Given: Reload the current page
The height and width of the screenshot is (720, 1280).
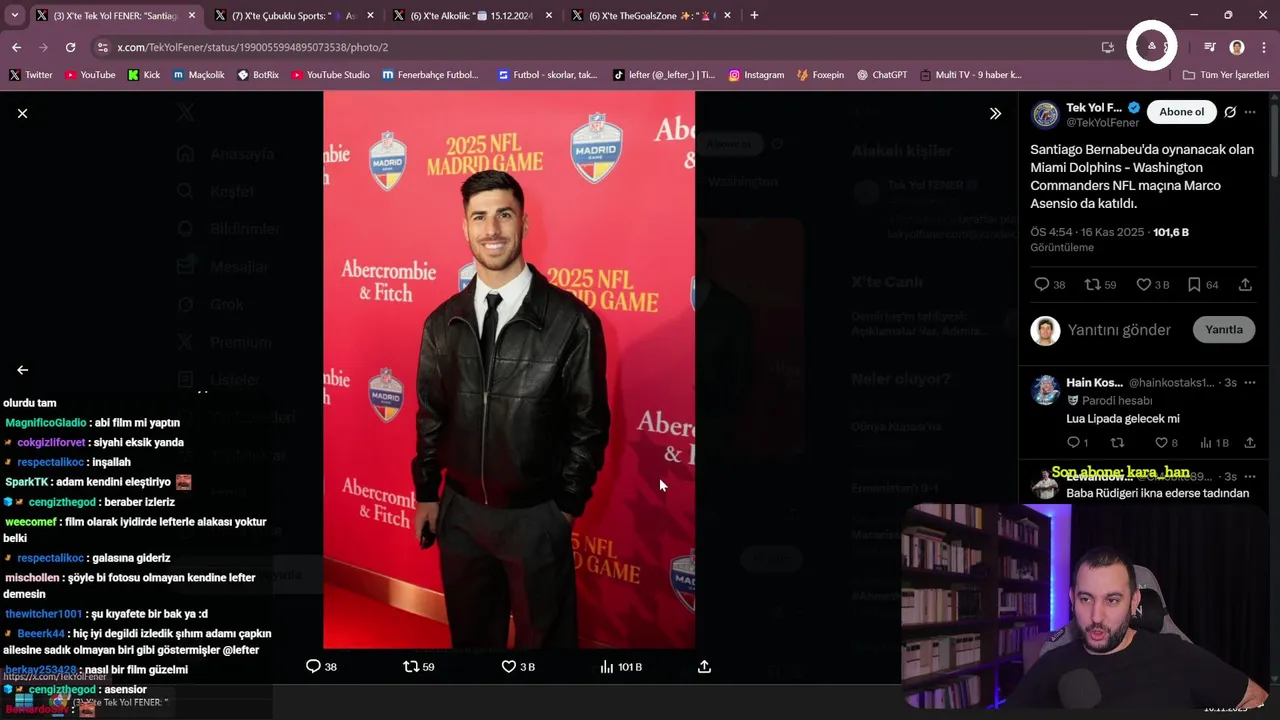Looking at the screenshot, I should pyautogui.click(x=70, y=47).
